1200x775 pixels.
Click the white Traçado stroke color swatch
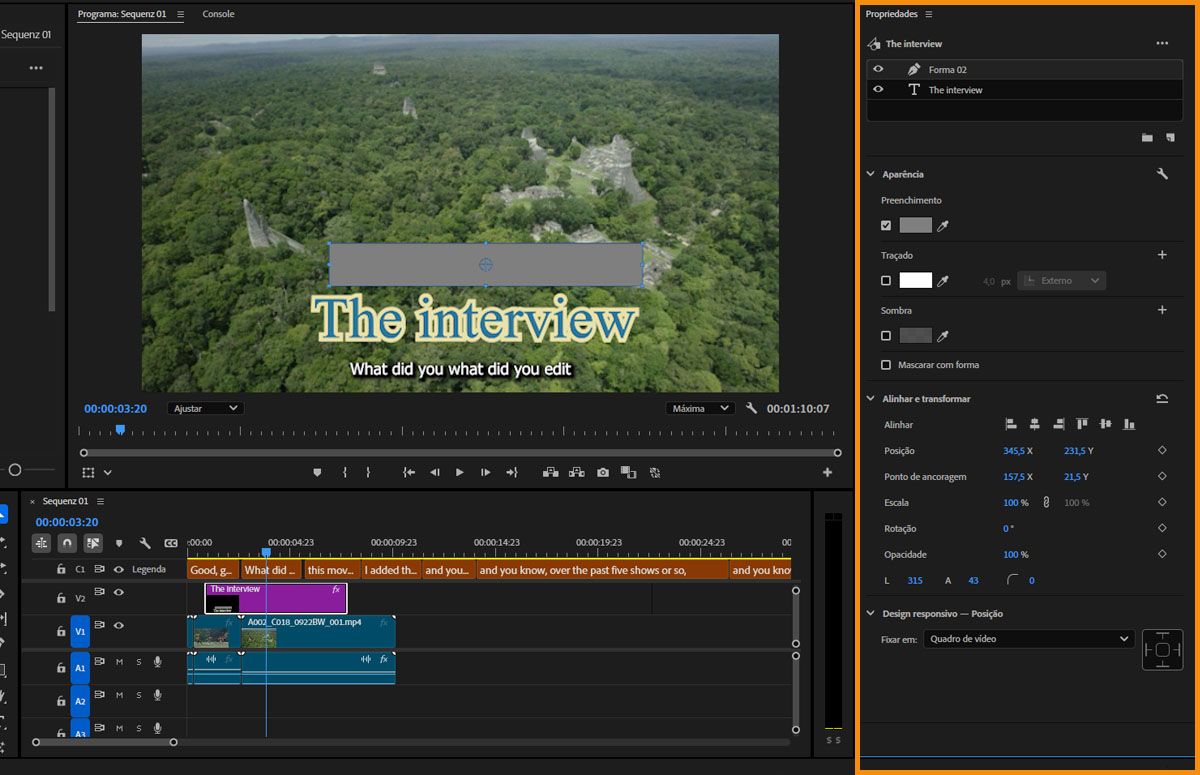(915, 281)
